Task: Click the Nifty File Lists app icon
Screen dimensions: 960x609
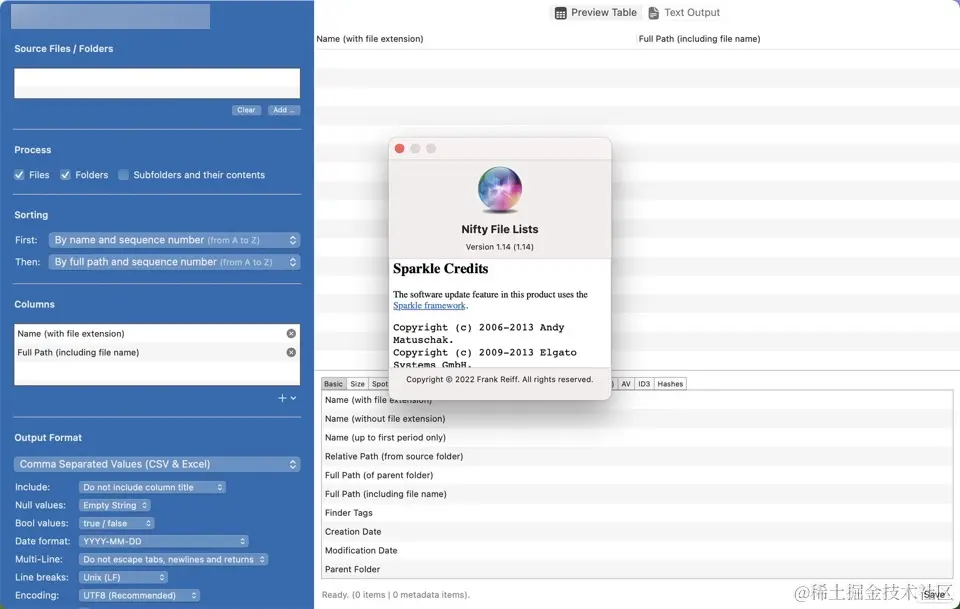Action: coord(500,190)
